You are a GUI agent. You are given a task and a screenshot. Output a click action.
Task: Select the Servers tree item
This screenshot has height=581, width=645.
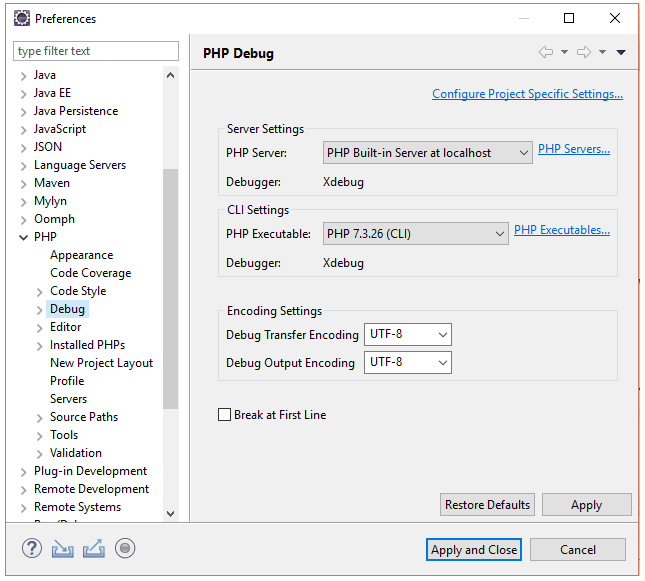coord(68,399)
